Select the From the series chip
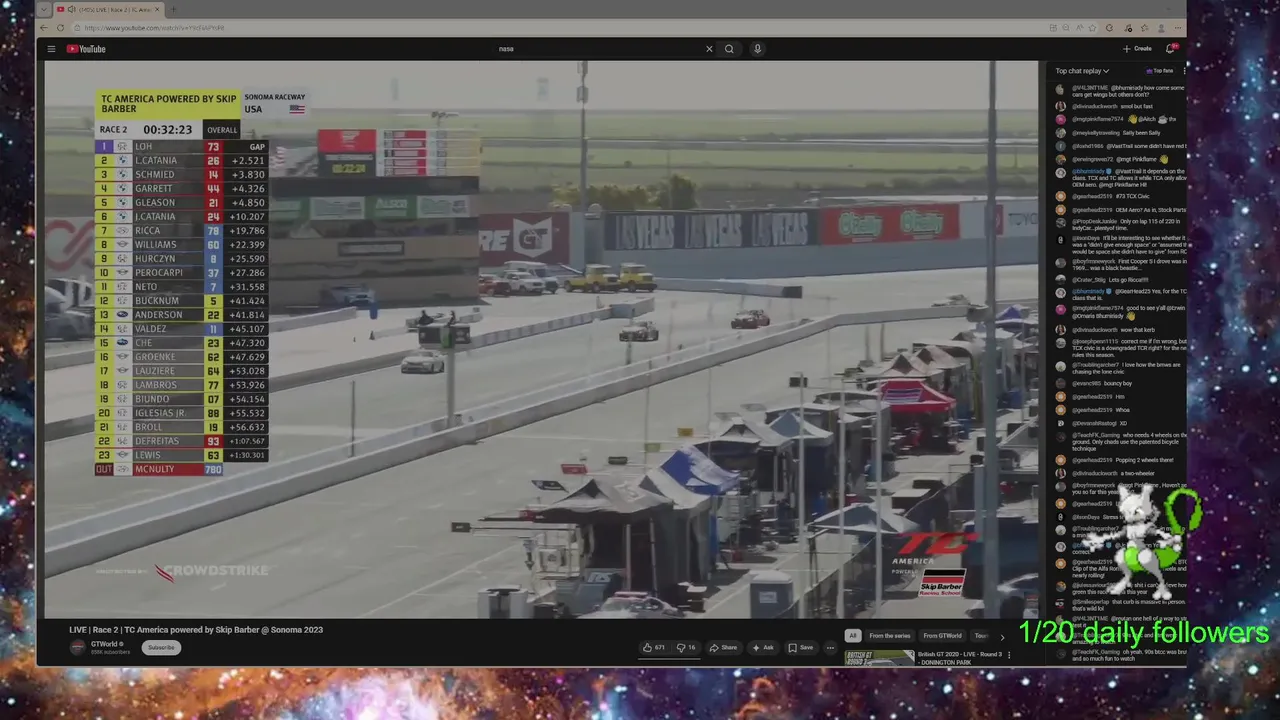 [890, 636]
